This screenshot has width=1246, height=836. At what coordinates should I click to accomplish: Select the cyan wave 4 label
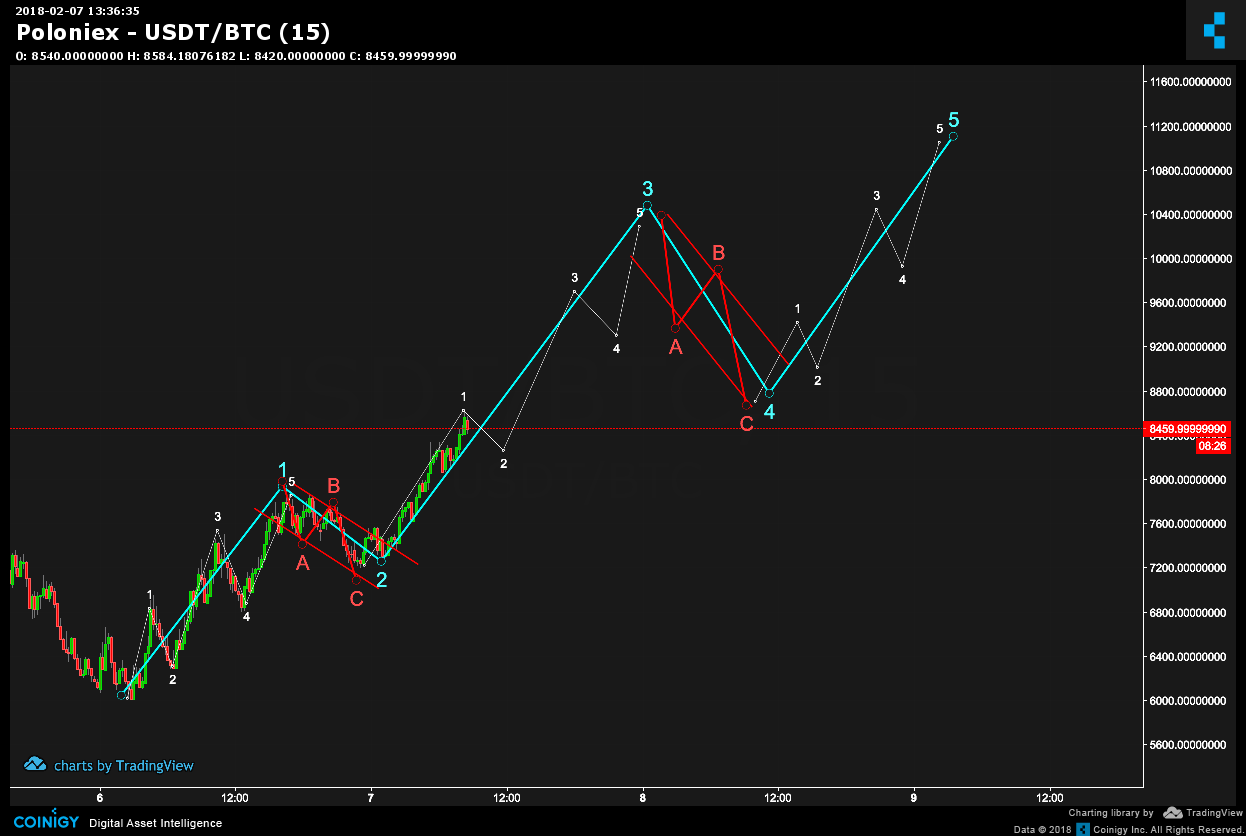click(769, 411)
